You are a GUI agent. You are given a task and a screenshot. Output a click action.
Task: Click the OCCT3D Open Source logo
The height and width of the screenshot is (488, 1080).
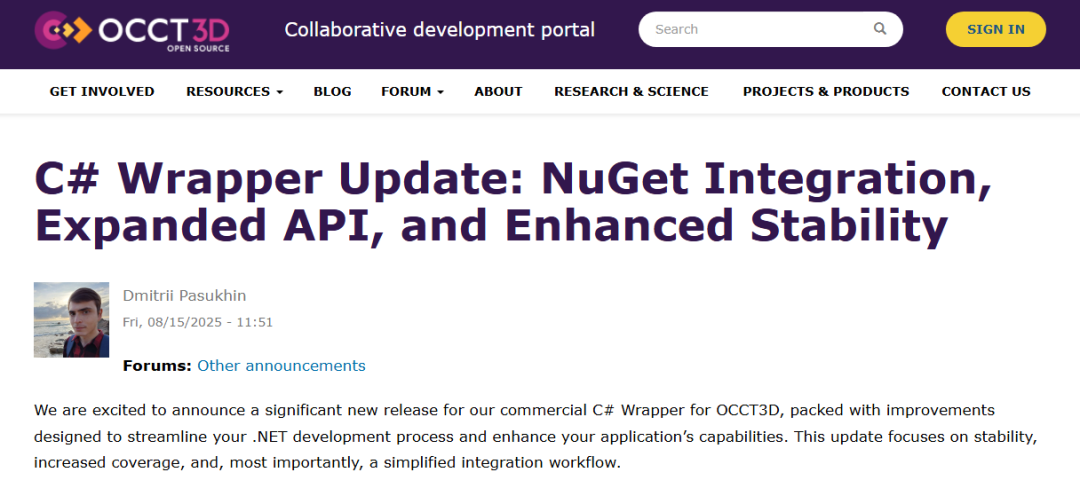[x=132, y=32]
